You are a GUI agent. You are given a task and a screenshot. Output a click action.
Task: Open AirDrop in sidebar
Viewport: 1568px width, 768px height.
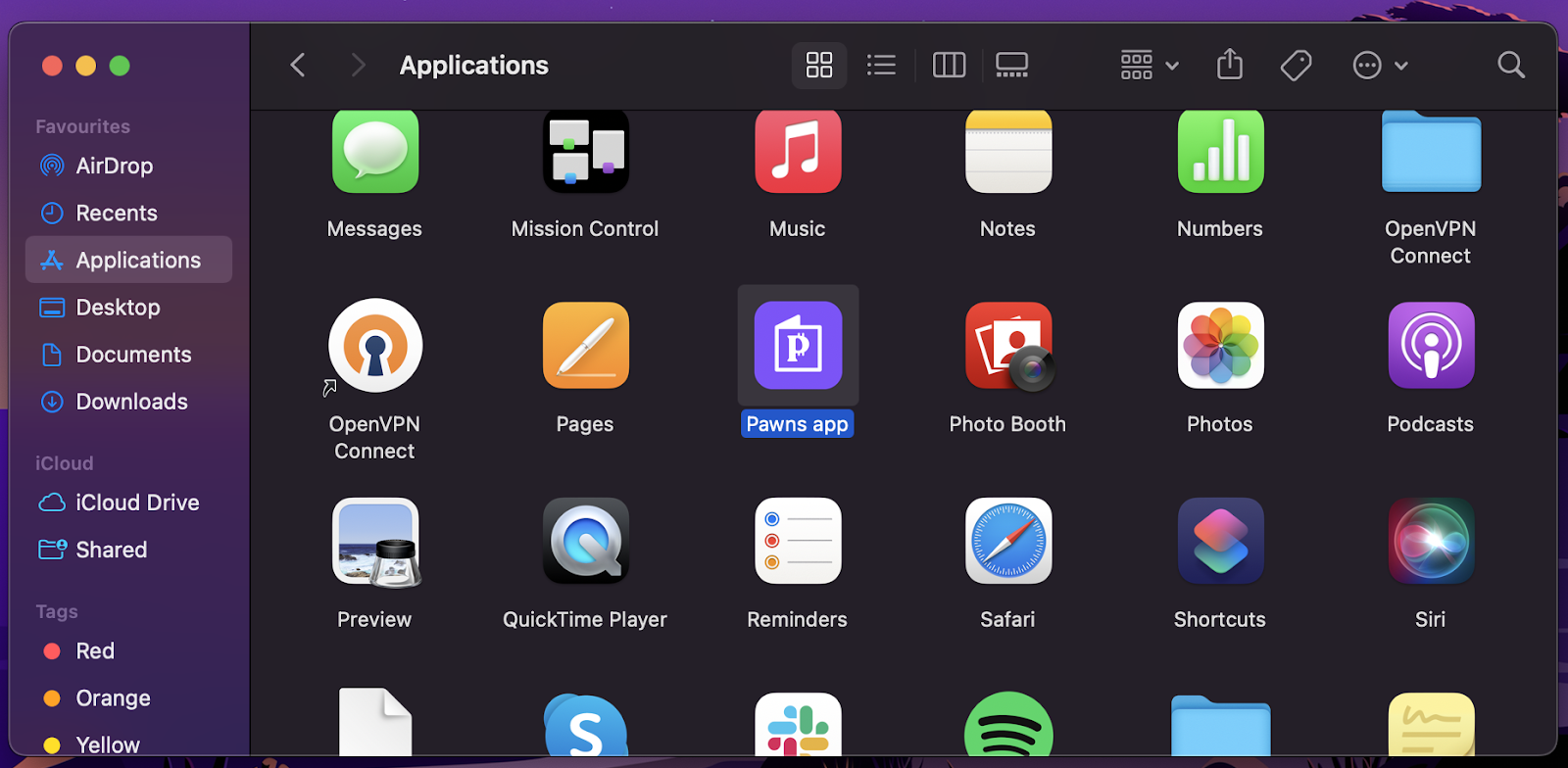pos(128,166)
